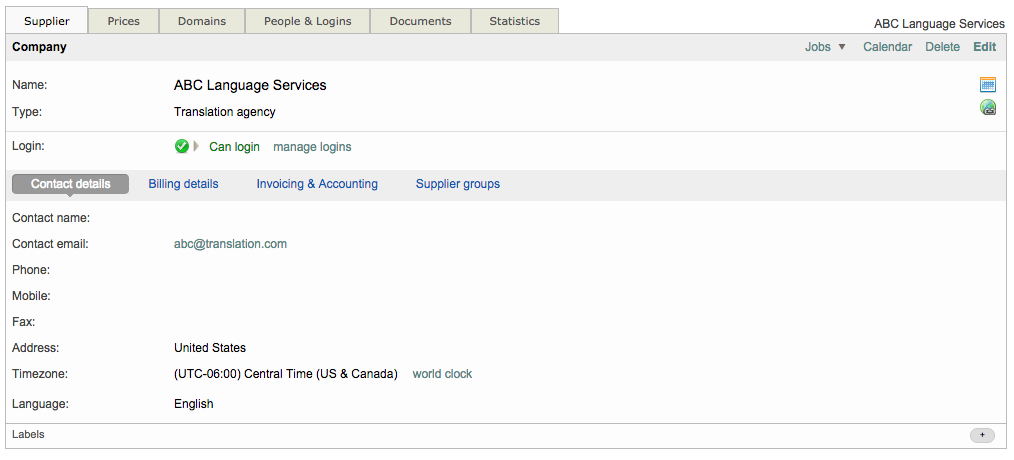The width and height of the screenshot is (1014, 460).
Task: Click the Delete link
Action: click(x=942, y=47)
